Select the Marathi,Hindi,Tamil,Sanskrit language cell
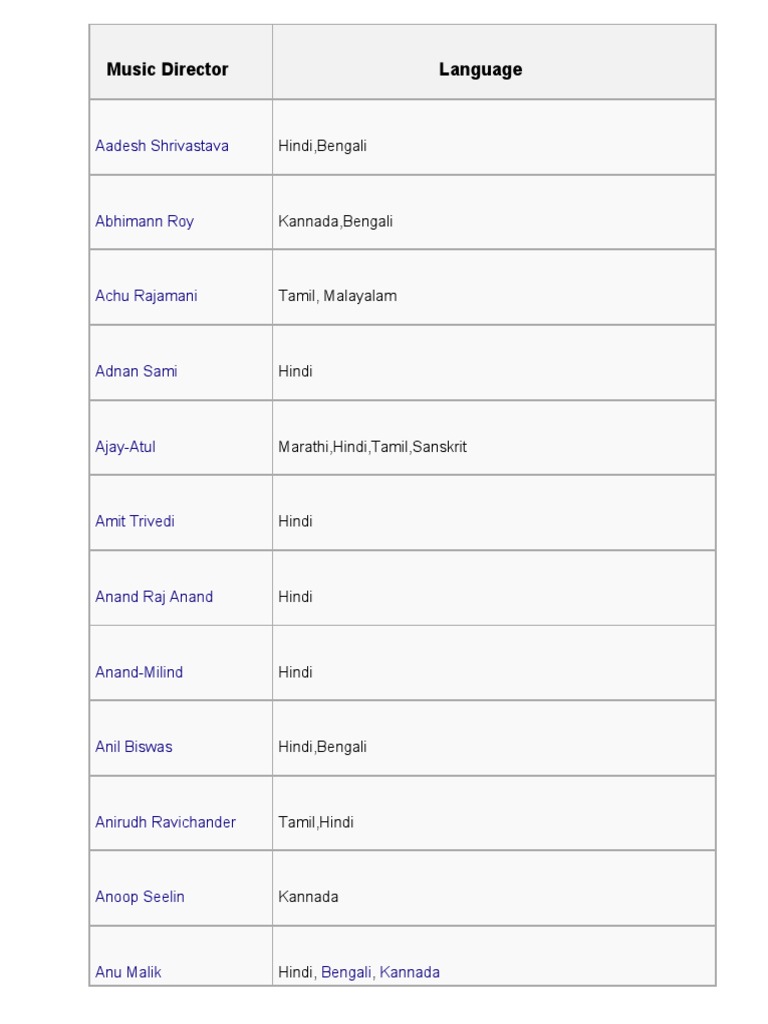Viewport: 768px width, 1024px height. point(372,447)
